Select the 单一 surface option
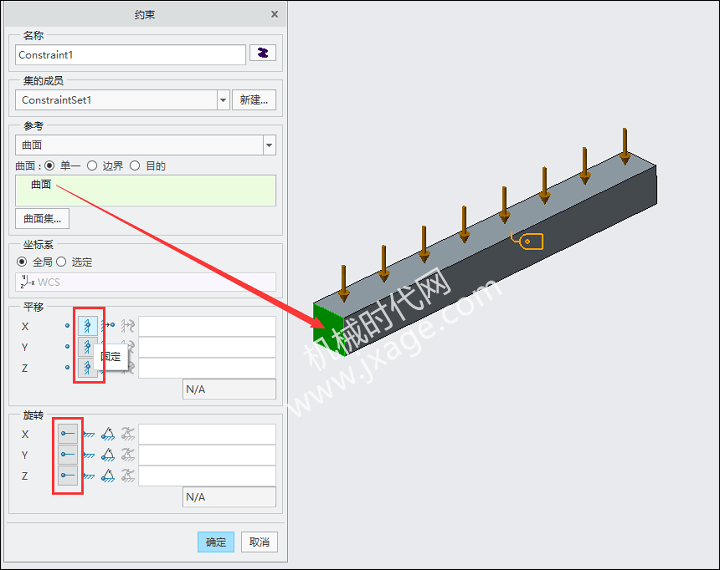The image size is (720, 570). pyautogui.click(x=50, y=165)
